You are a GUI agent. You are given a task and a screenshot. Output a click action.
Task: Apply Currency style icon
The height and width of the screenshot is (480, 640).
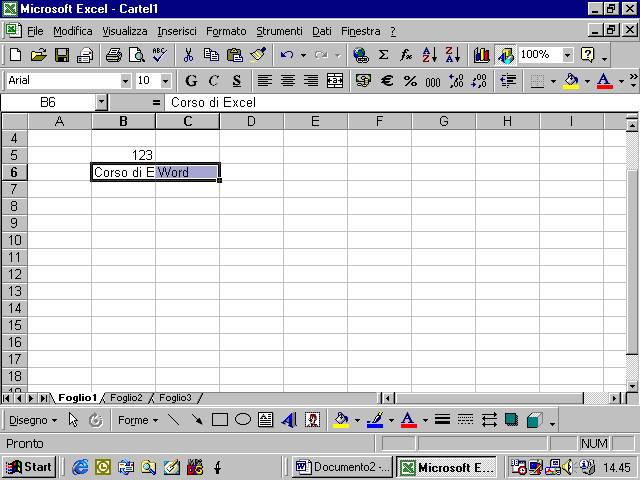363,81
